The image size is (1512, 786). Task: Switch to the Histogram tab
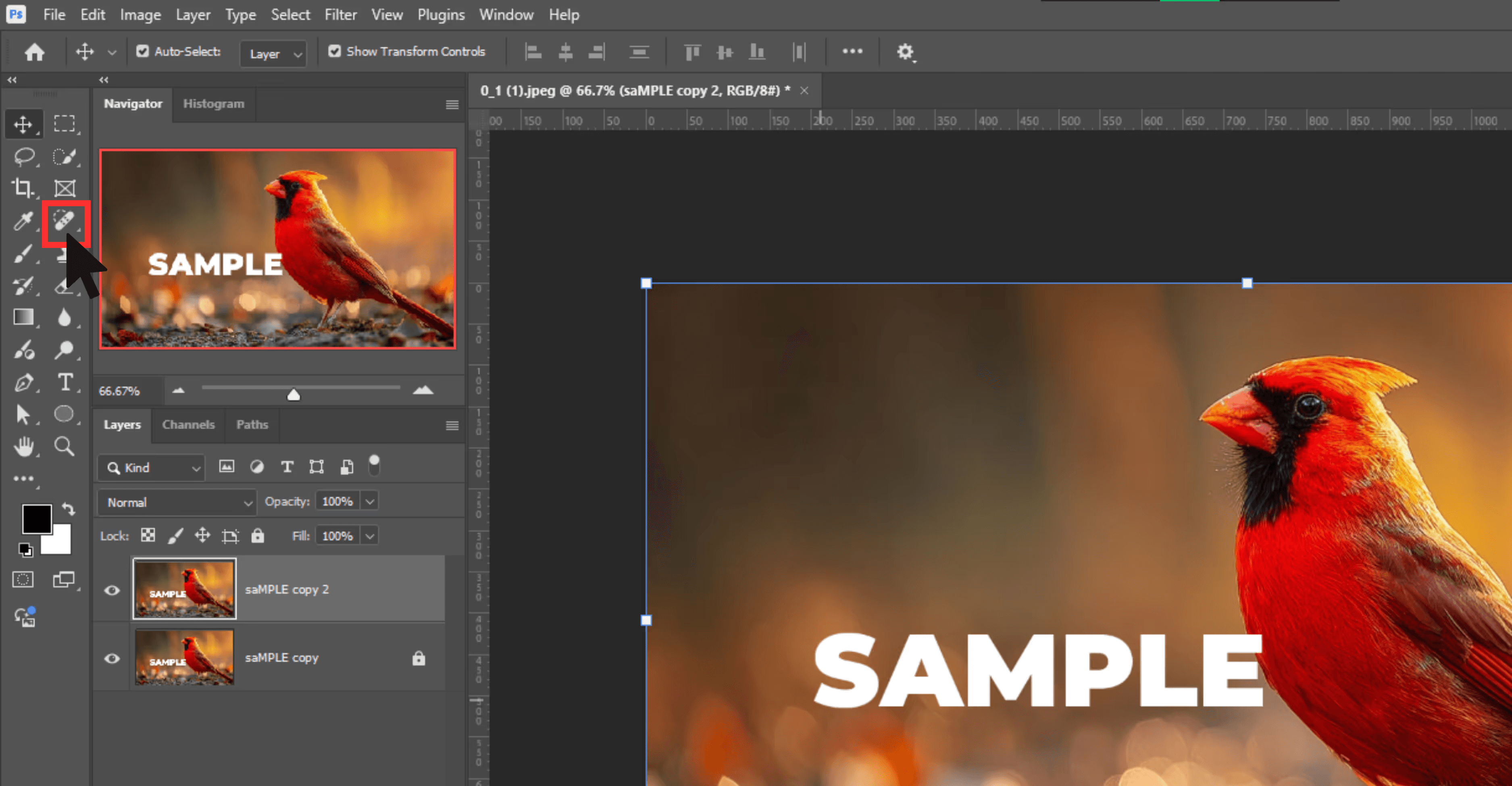[214, 104]
